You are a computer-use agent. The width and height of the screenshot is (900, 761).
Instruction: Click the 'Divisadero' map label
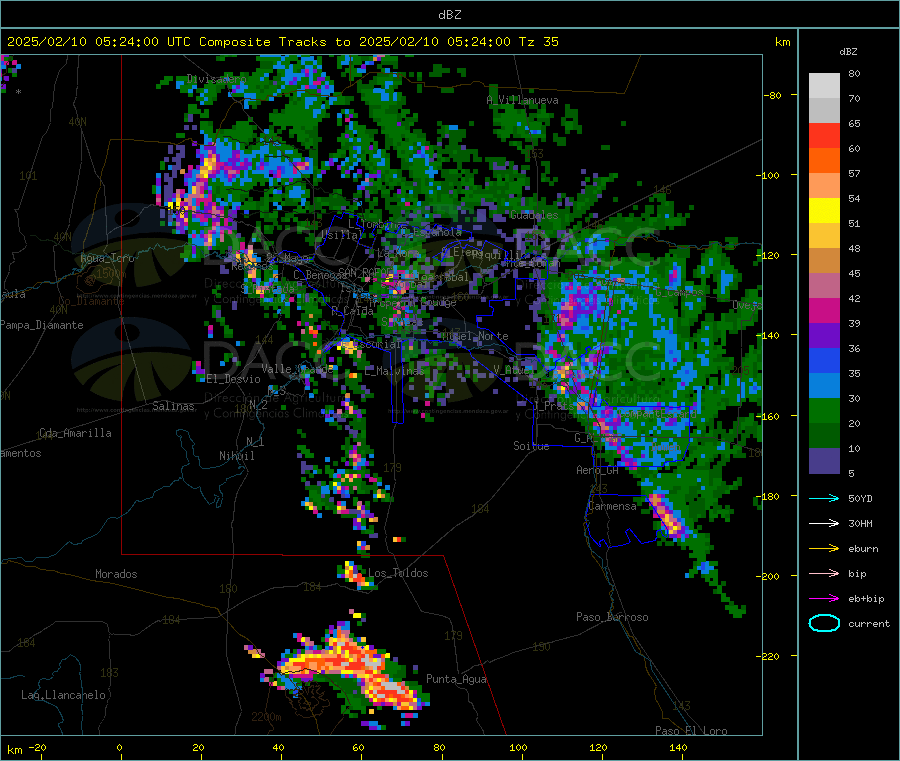point(217,79)
